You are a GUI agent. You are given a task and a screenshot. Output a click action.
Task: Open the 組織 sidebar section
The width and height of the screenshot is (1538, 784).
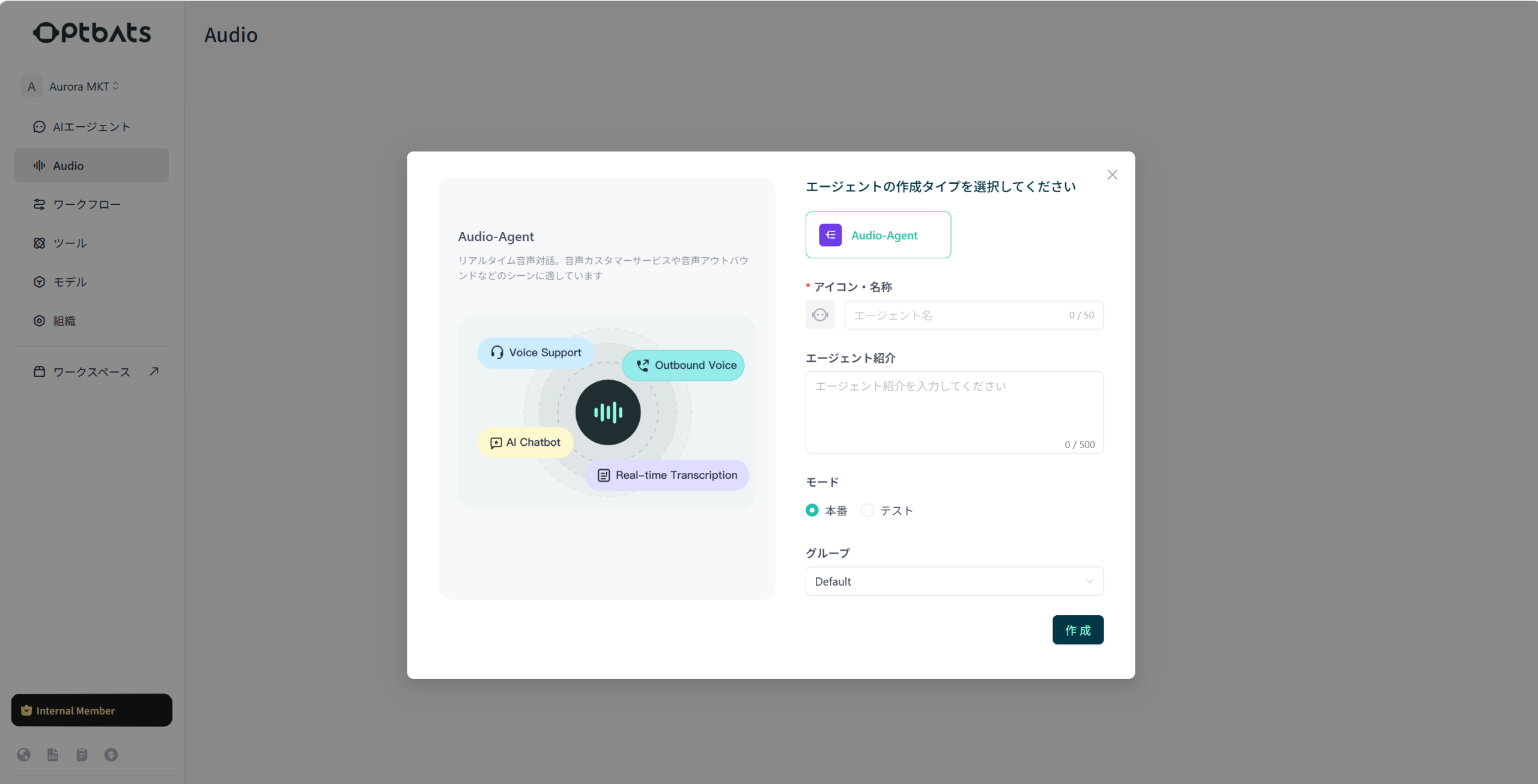point(91,321)
